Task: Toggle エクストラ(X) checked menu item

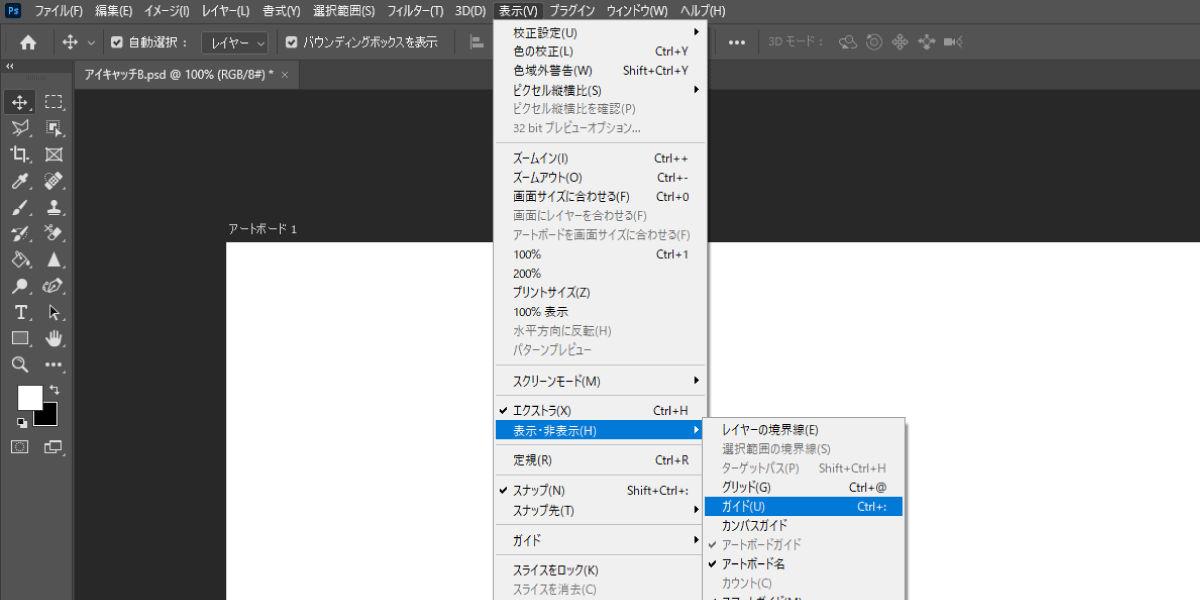Action: [601, 410]
